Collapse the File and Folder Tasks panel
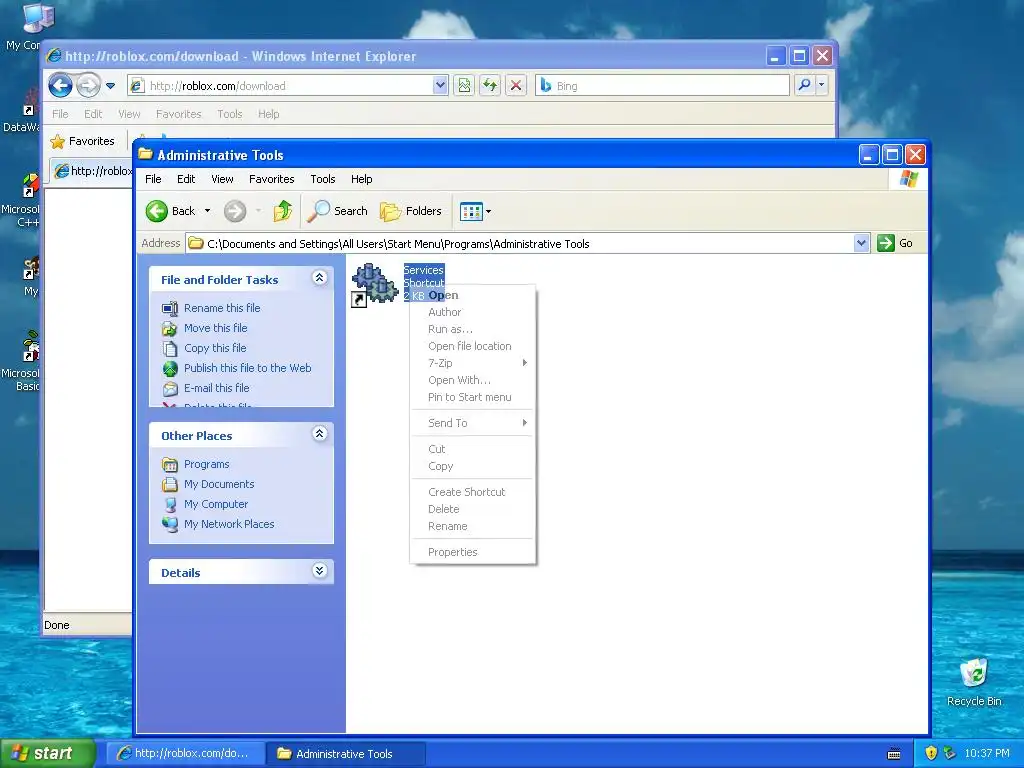This screenshot has height=768, width=1024. pos(319,278)
